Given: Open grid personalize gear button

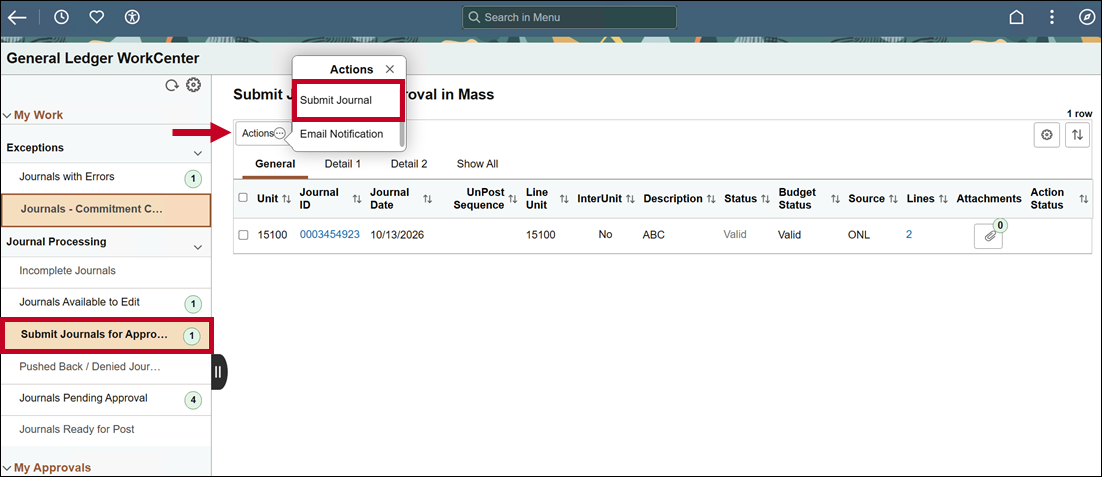Looking at the screenshot, I should [x=1046, y=134].
